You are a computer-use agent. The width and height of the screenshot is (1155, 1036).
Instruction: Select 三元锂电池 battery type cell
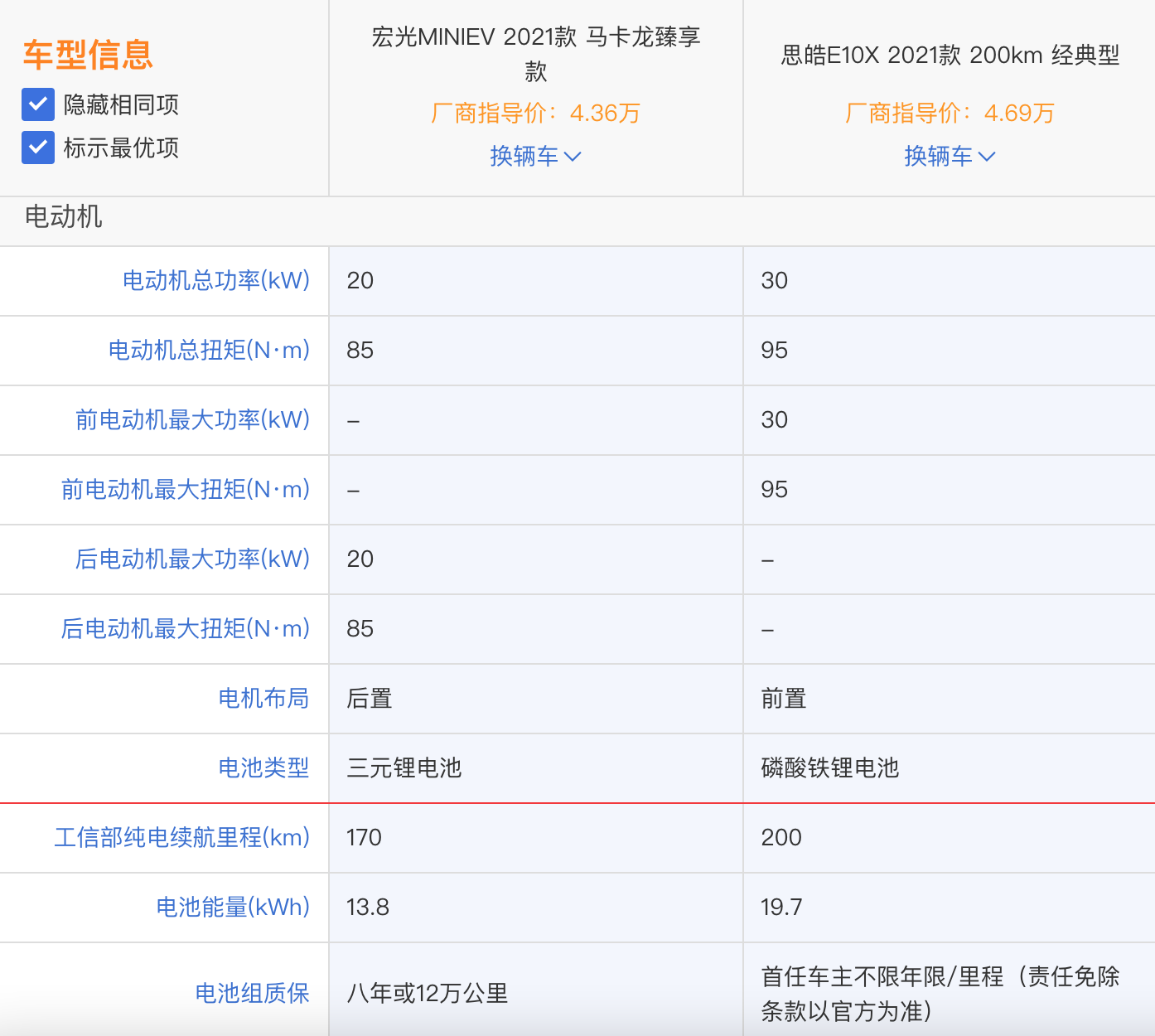coord(536,767)
